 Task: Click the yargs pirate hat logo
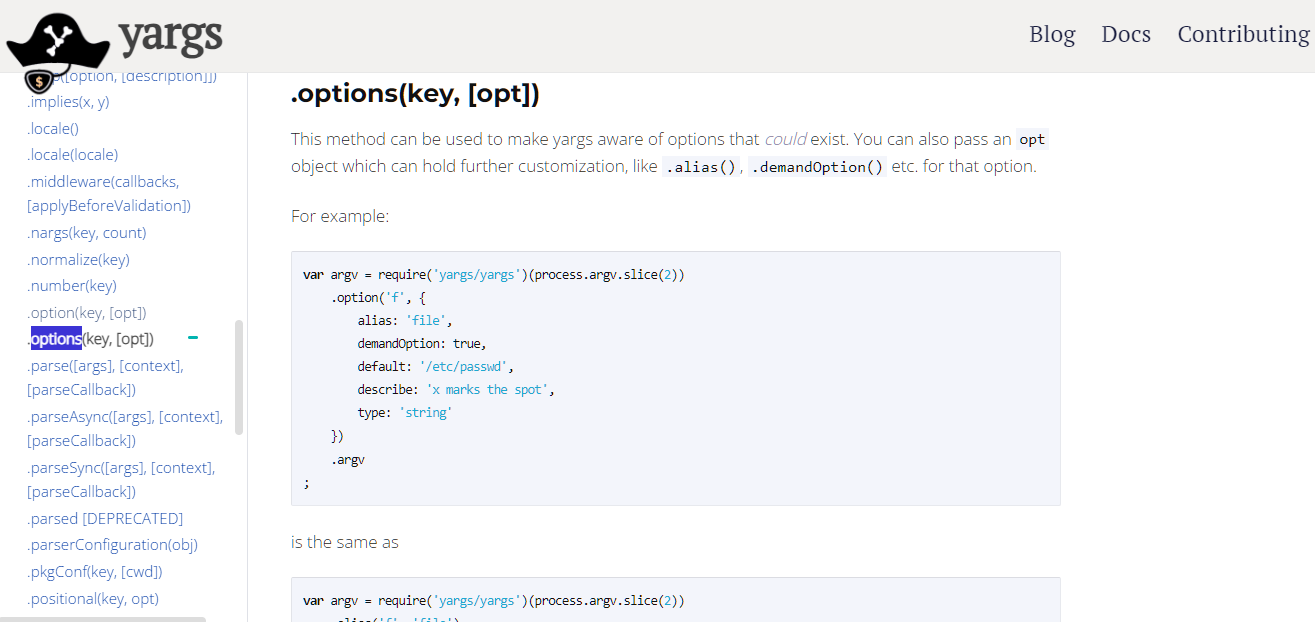point(58,52)
